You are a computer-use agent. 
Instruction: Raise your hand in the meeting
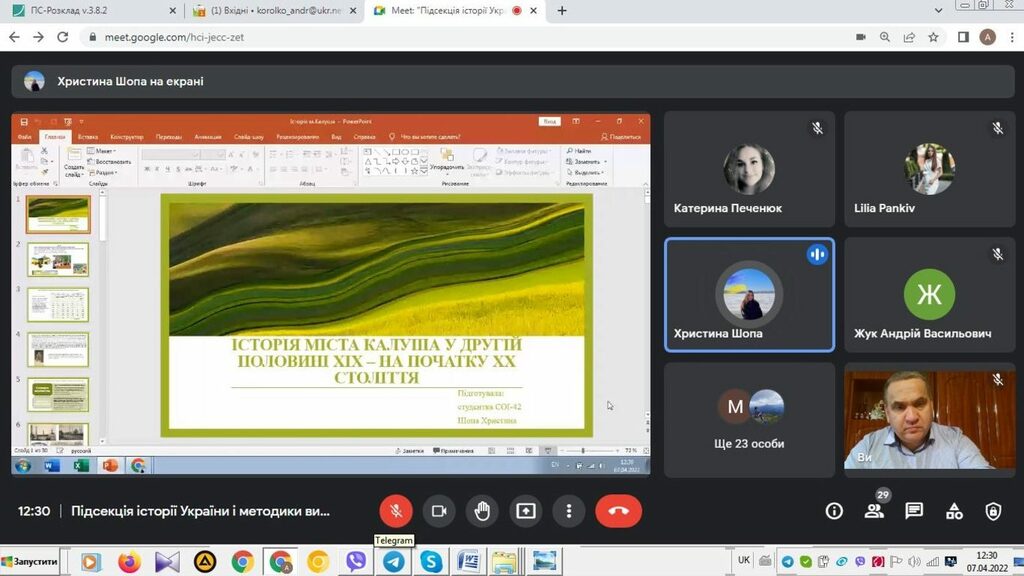482,511
